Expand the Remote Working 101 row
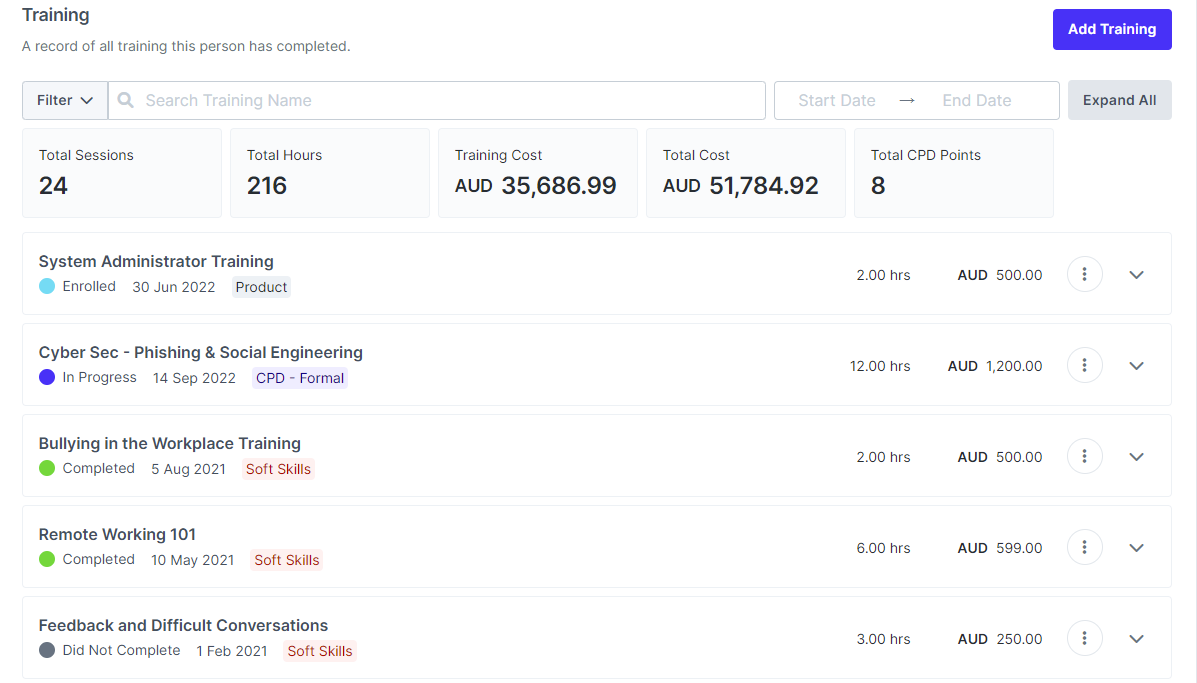The width and height of the screenshot is (1197, 683). point(1136,547)
